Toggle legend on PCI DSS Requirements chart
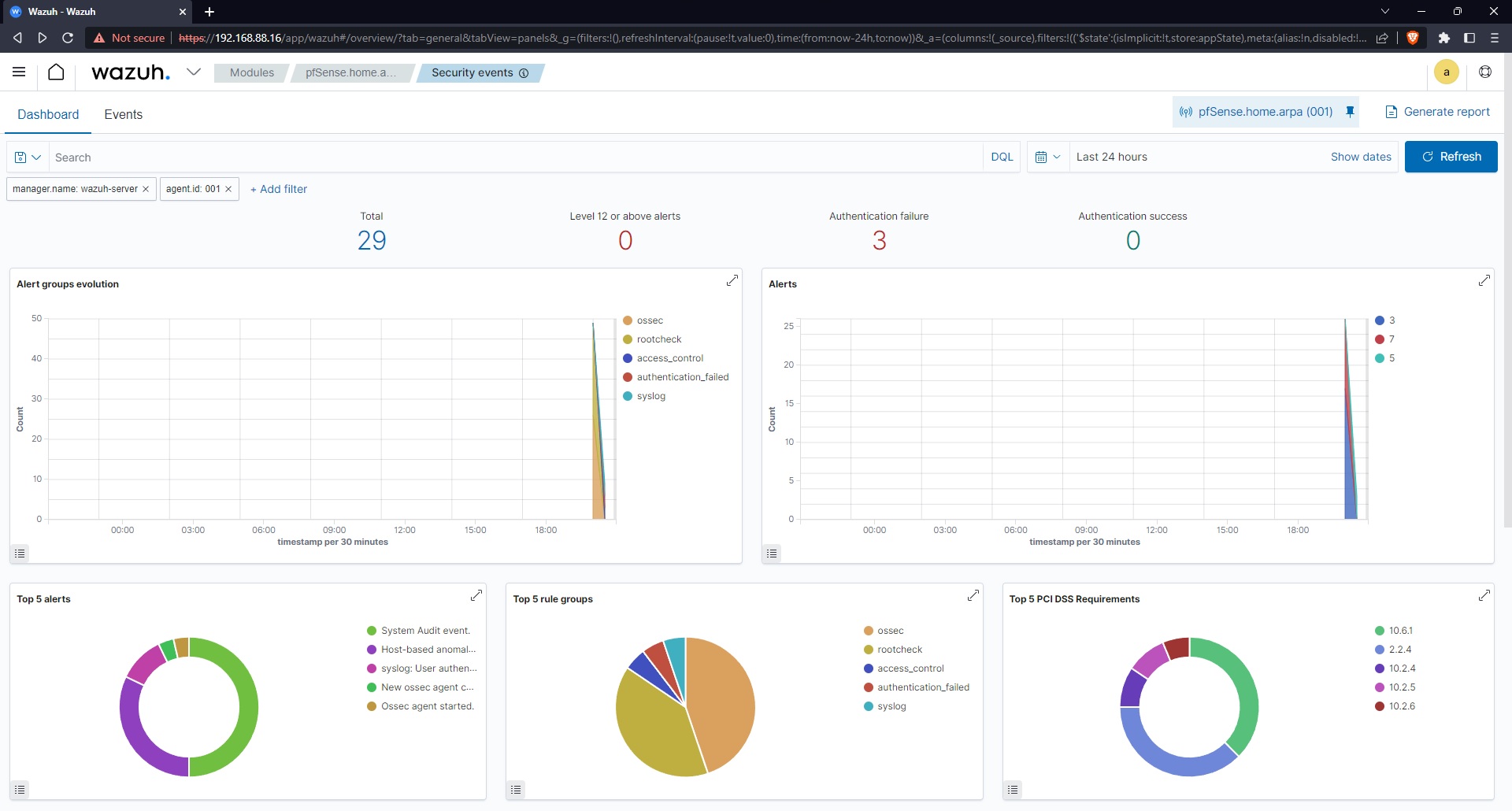 [1013, 790]
